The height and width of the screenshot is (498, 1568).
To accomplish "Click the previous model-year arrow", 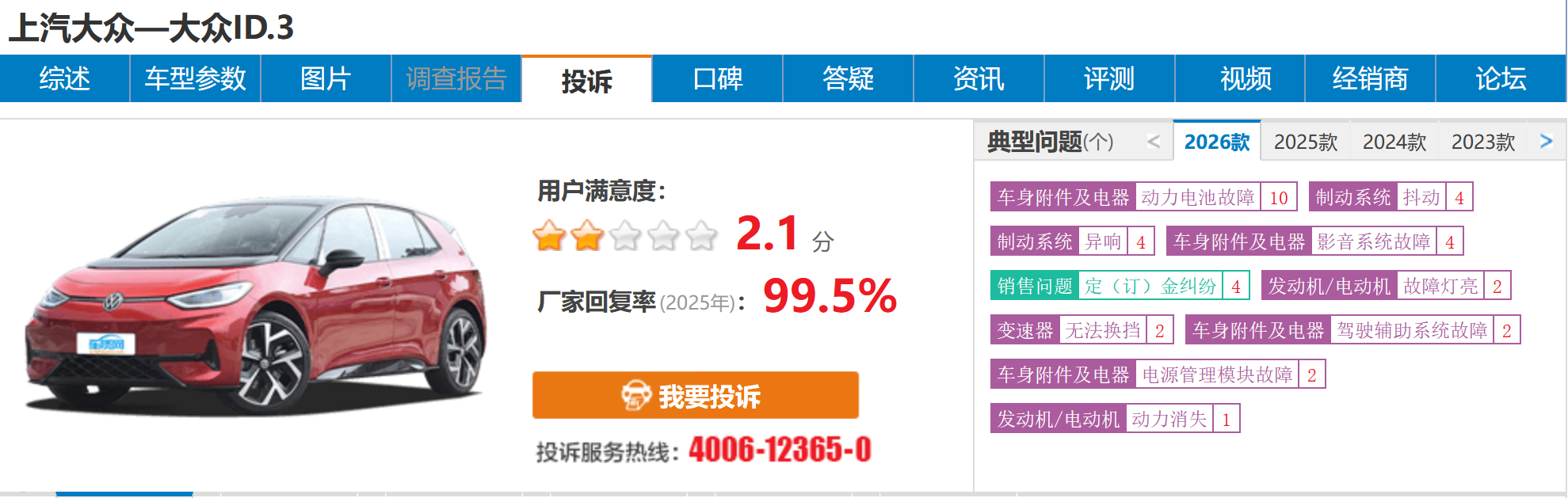I will (x=1154, y=142).
